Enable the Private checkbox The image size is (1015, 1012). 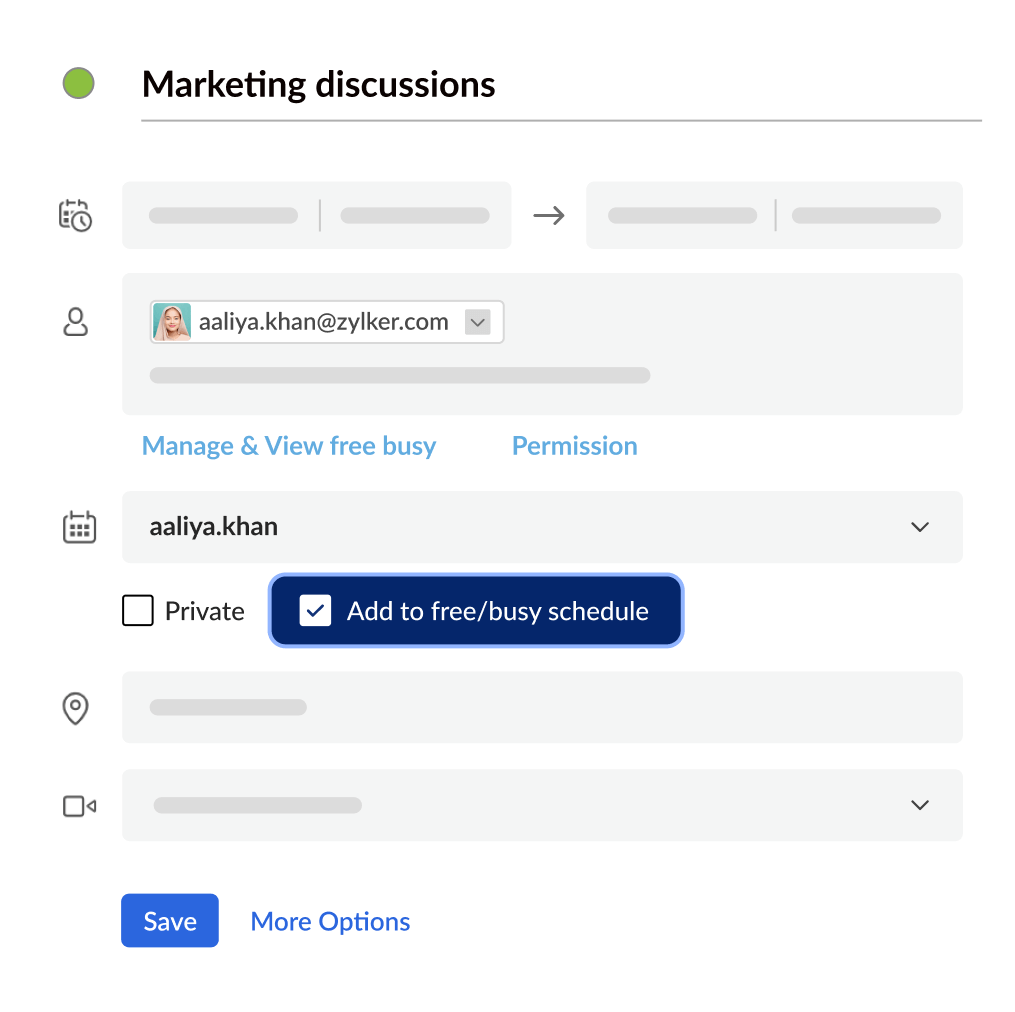click(138, 610)
